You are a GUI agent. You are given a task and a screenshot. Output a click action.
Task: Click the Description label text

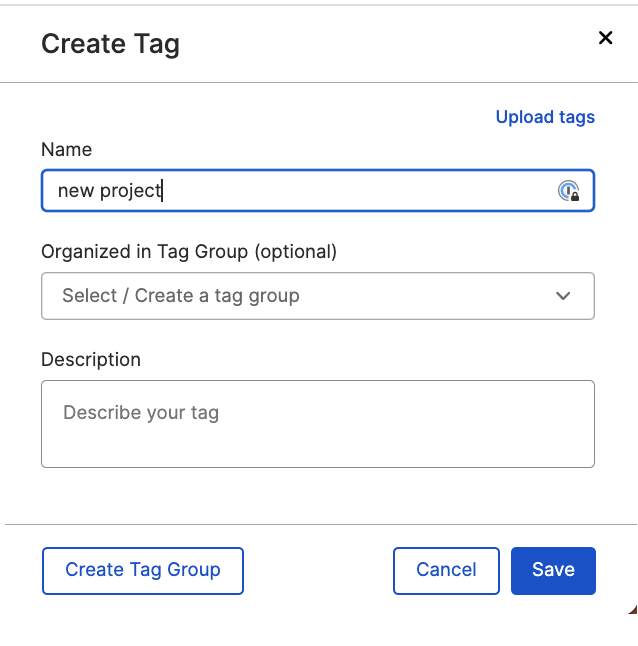(91, 360)
